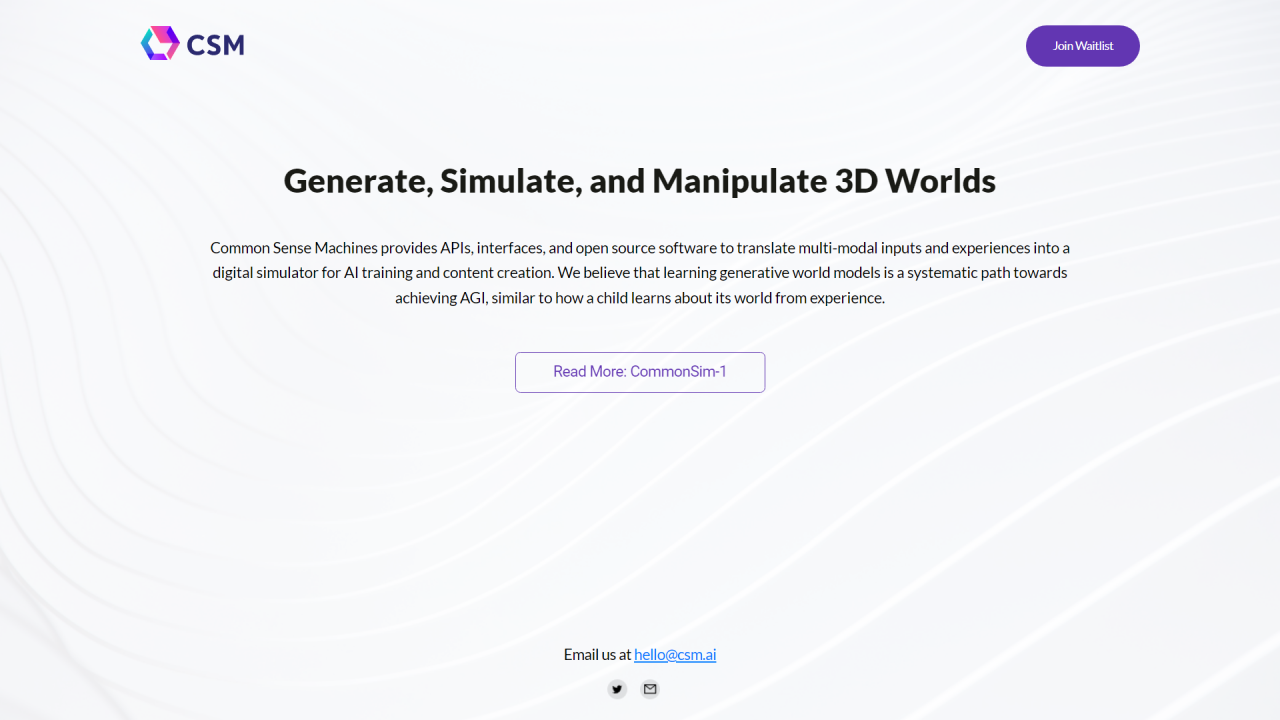Click the CSM hexagon logo icon
Screen dimensions: 1280x720
[160, 44]
